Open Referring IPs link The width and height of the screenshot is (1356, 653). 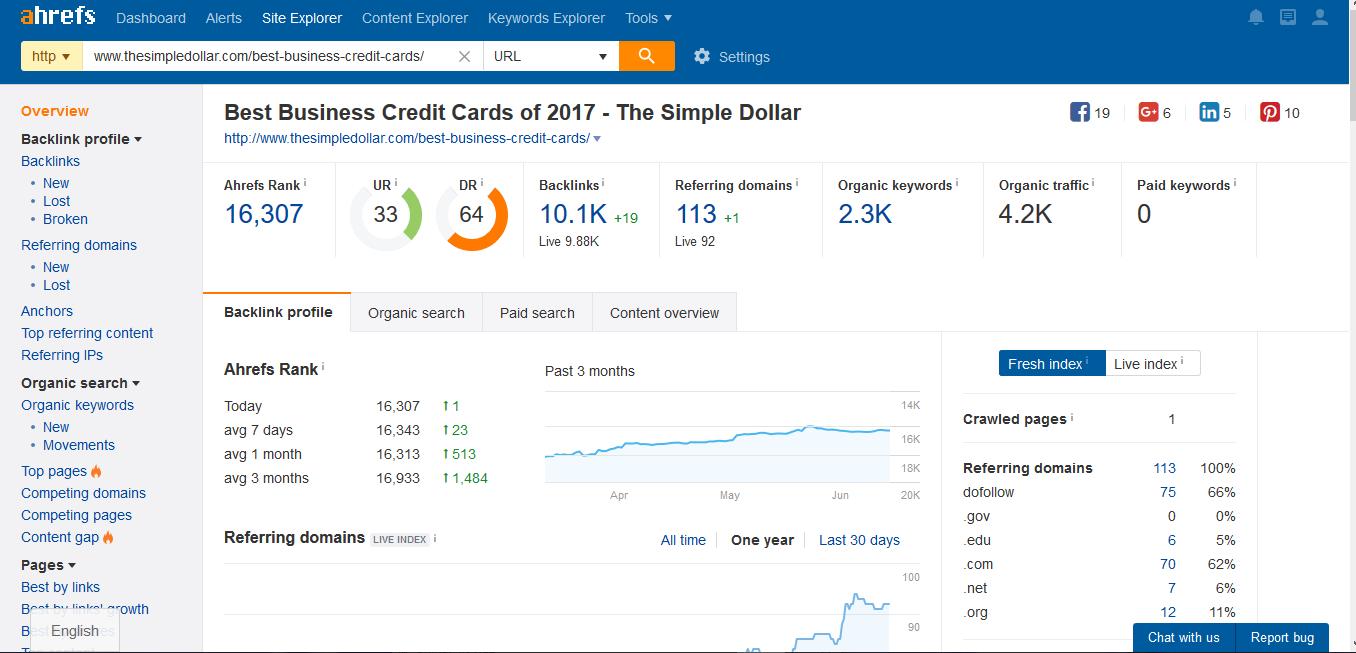click(x=62, y=355)
